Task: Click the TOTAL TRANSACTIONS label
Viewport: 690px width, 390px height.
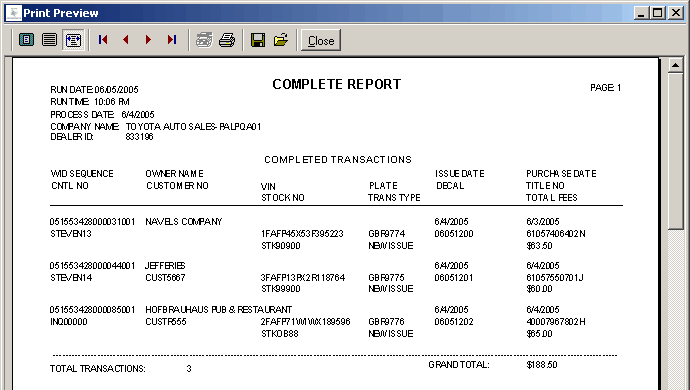Action: point(98,368)
